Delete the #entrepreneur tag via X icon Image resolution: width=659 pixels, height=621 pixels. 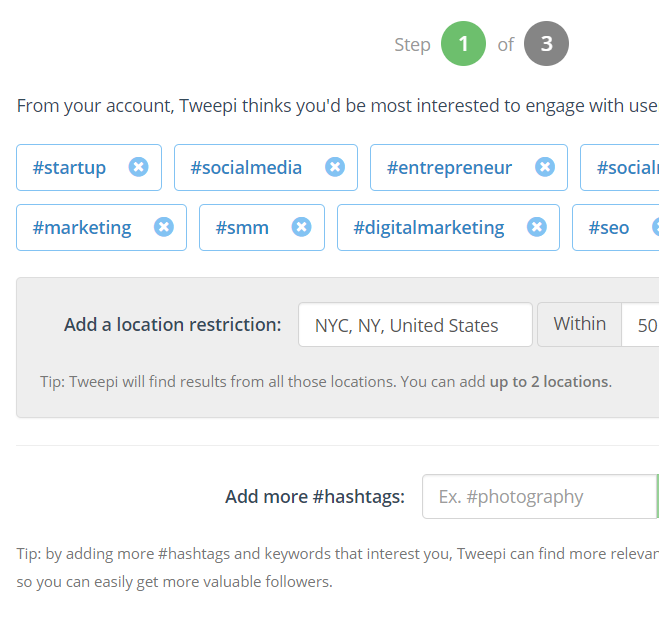pyautogui.click(x=545, y=167)
